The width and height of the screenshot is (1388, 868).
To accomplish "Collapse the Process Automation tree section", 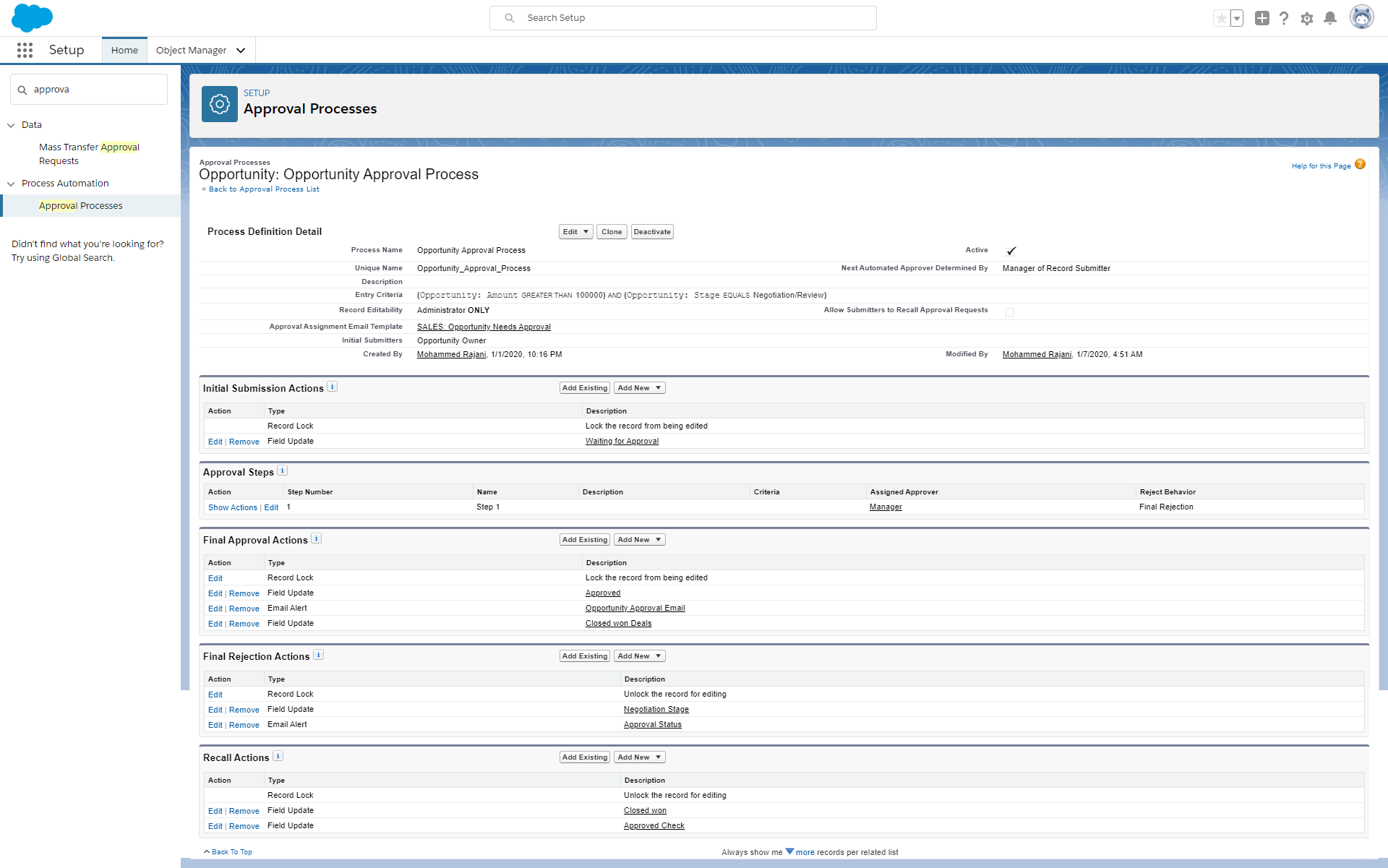I will [x=11, y=184].
